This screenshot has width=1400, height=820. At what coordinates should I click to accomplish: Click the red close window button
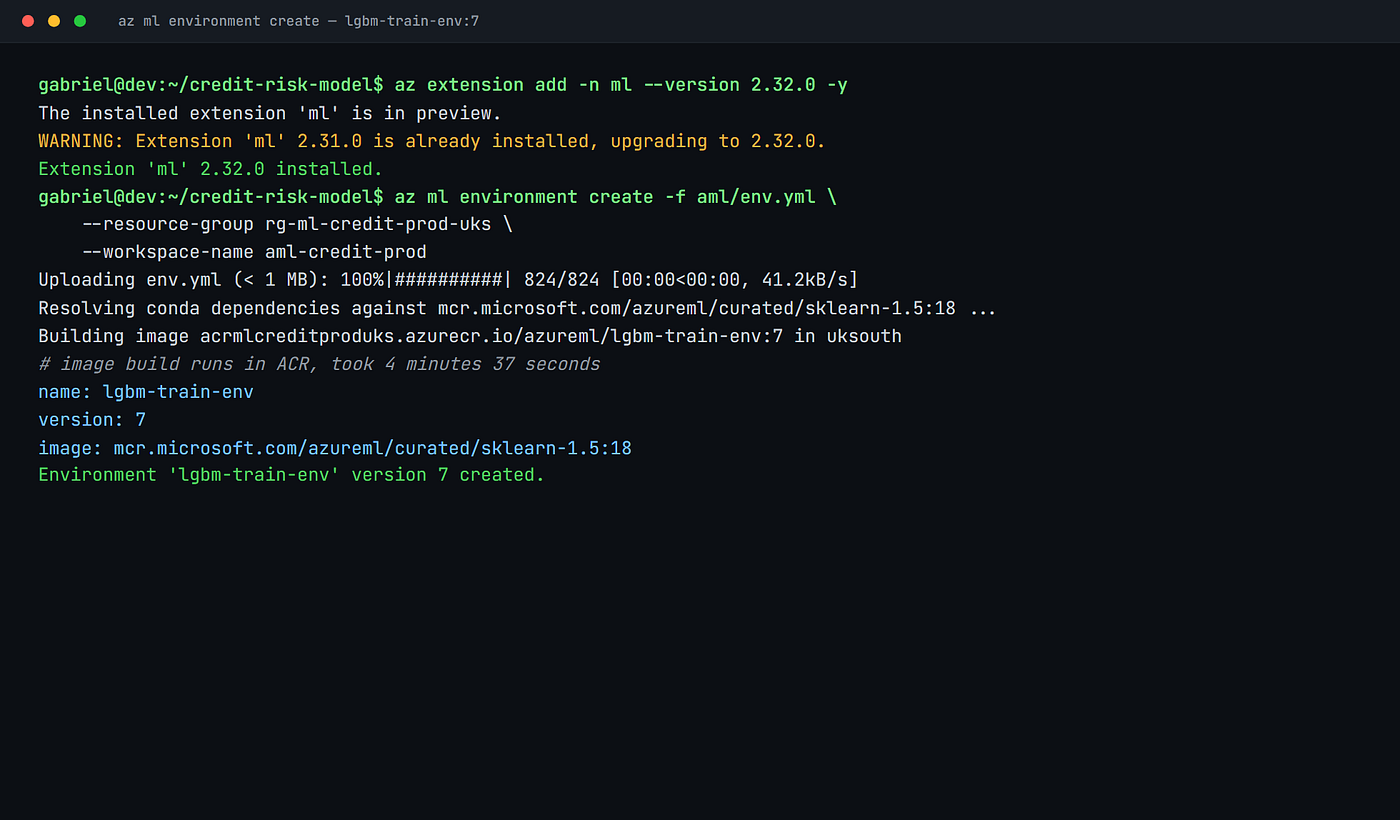(28, 21)
